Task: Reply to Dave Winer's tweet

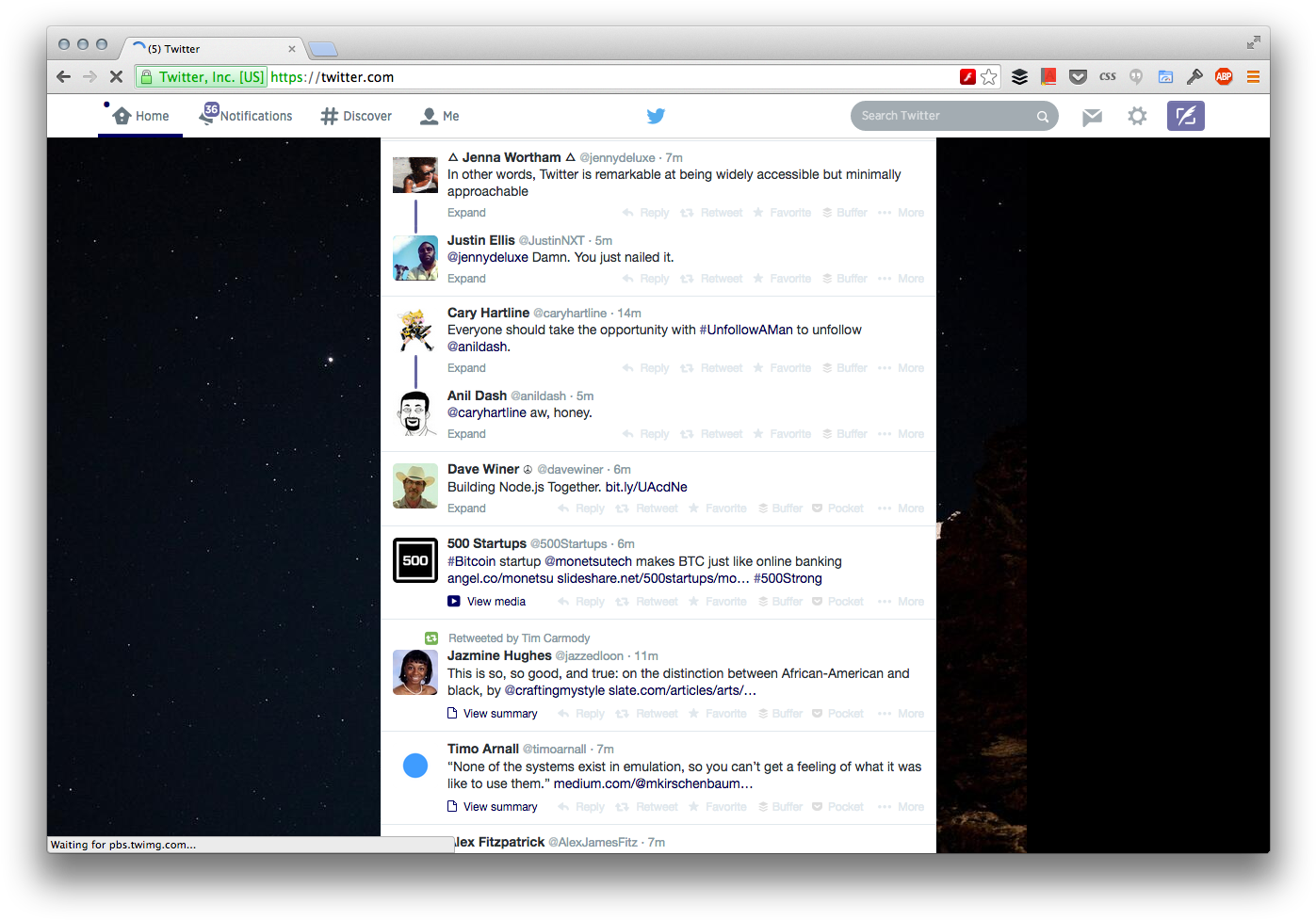Action: click(x=581, y=508)
